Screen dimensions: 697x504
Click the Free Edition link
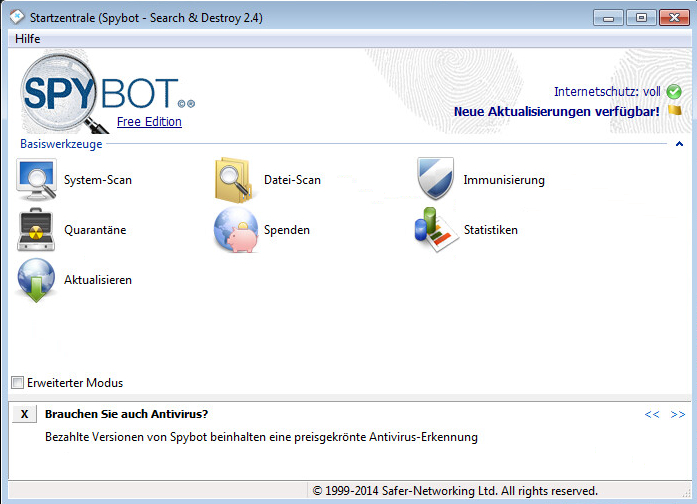click(x=149, y=122)
